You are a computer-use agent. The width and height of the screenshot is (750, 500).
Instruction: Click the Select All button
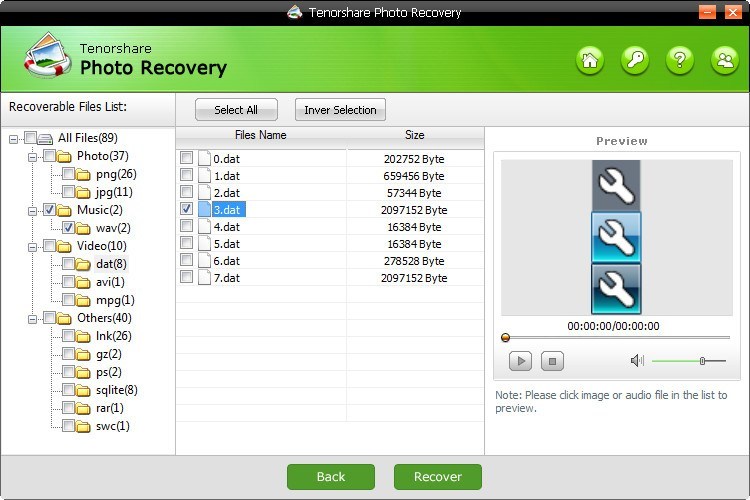(x=236, y=110)
